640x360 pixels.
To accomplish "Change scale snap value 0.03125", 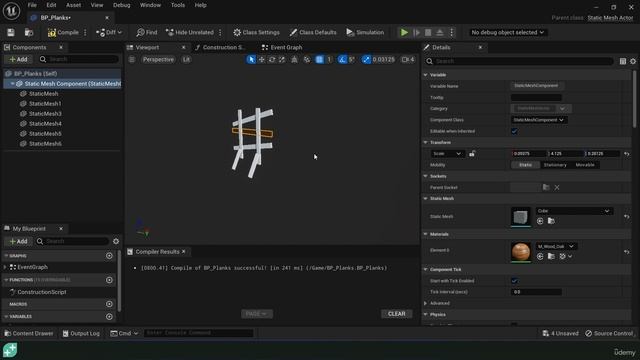I will 384,60.
